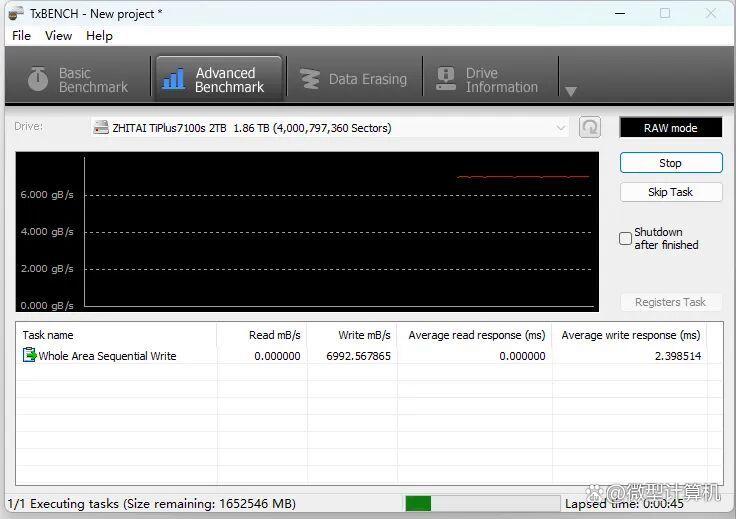Open the Drive selection dropdown
Viewport: 736px width, 519px height.
click(x=330, y=128)
